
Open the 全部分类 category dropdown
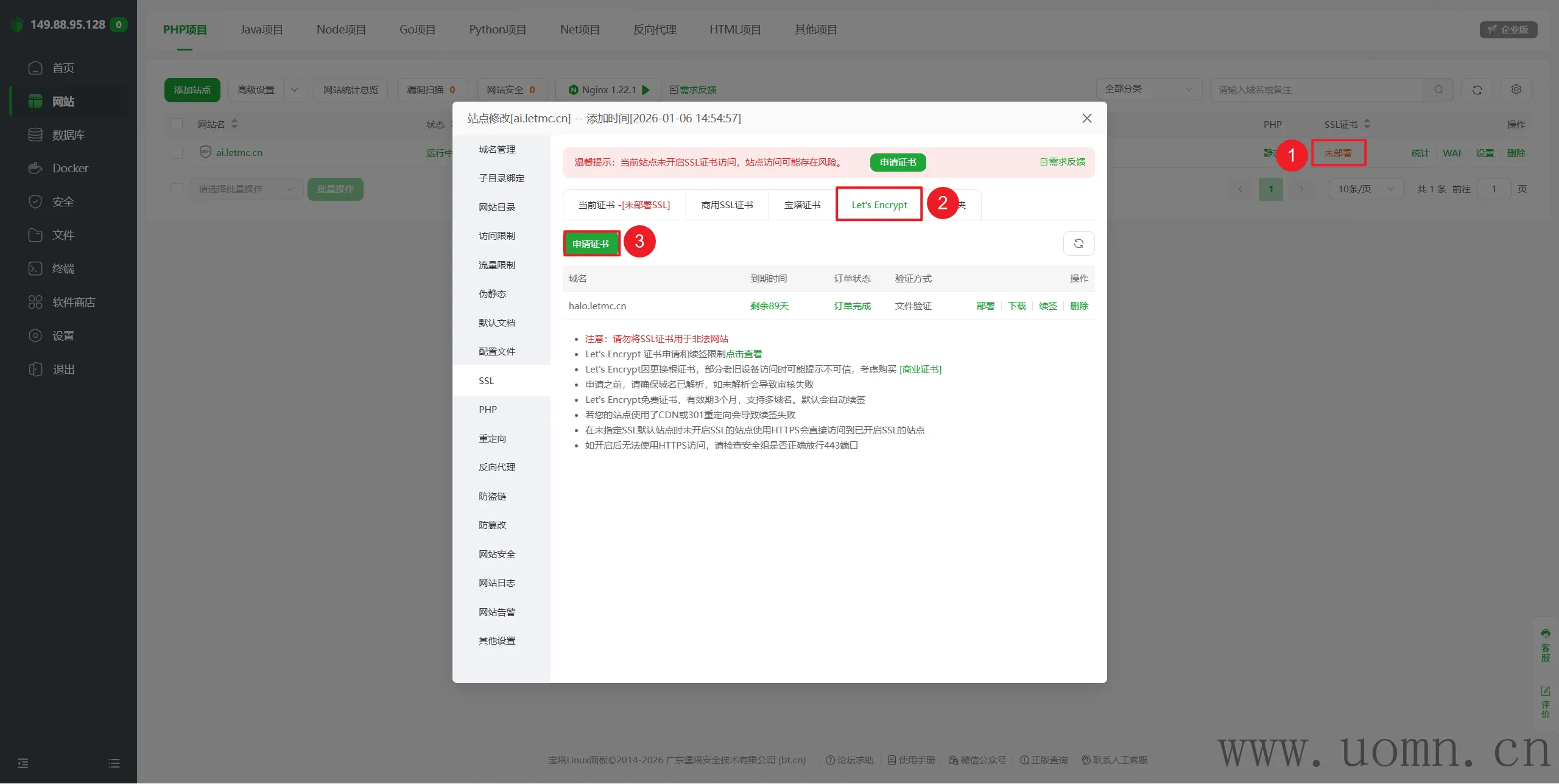(1148, 89)
